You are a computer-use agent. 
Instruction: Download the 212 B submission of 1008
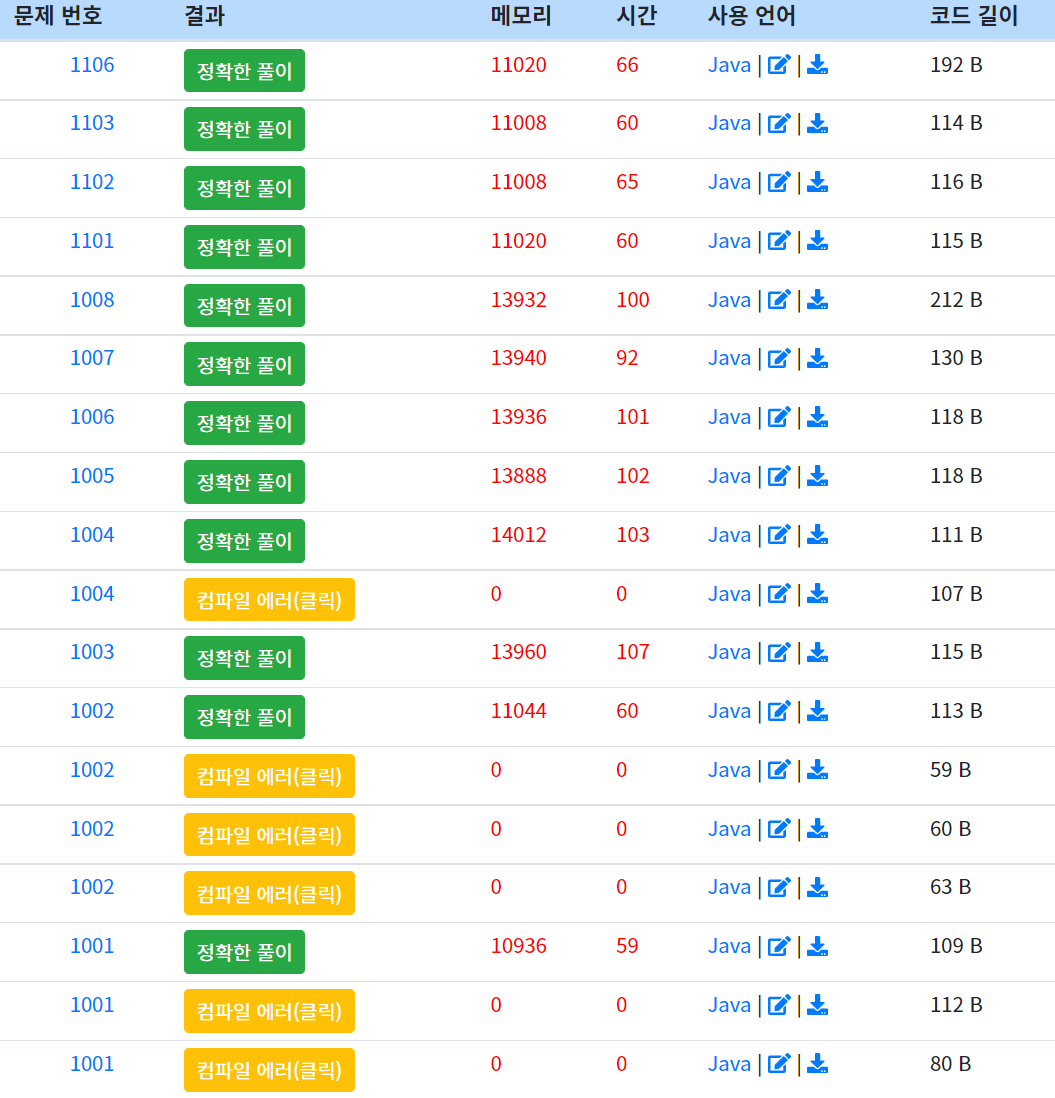click(x=817, y=300)
